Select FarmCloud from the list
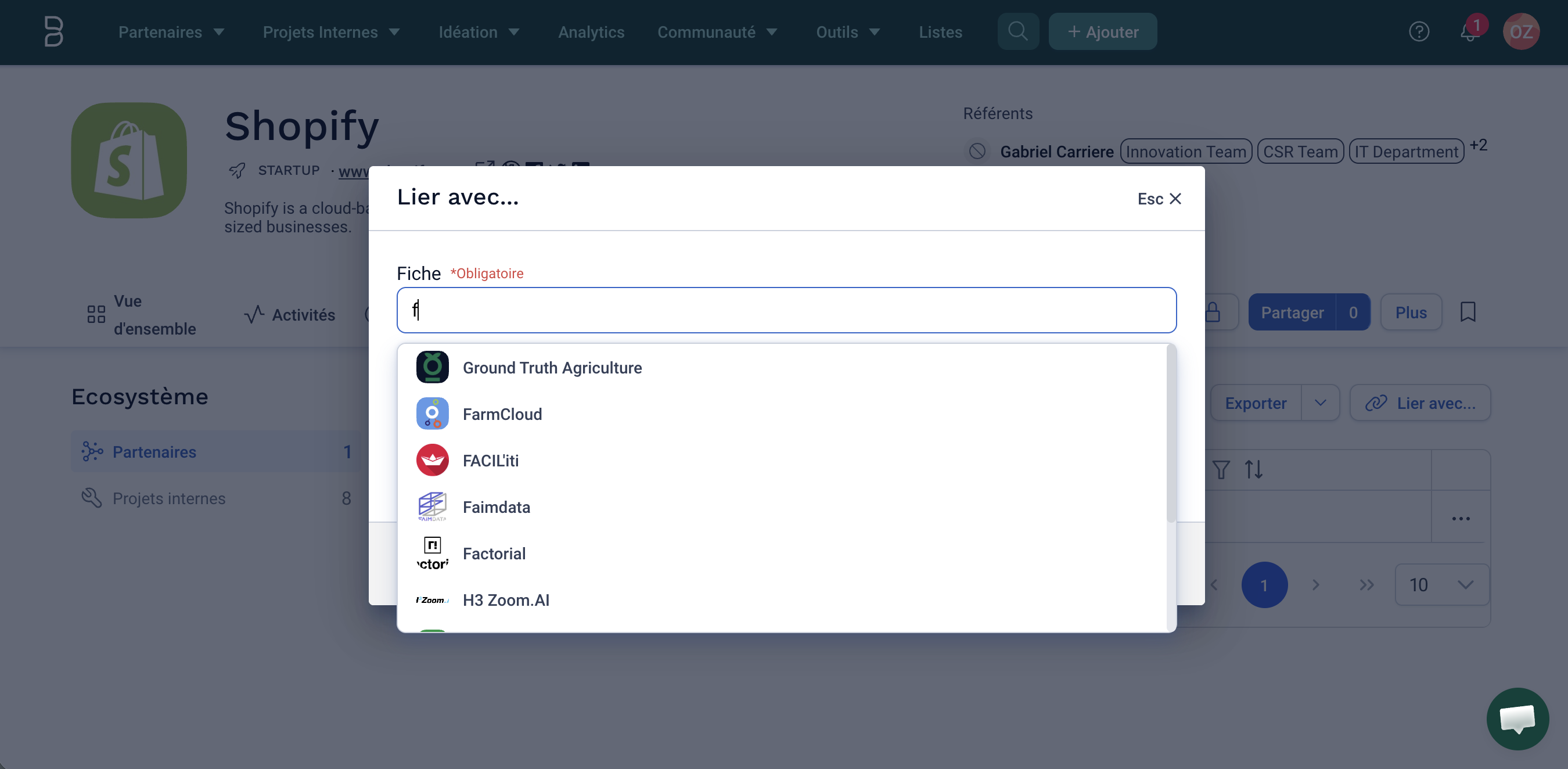This screenshot has width=1568, height=769. [782, 414]
